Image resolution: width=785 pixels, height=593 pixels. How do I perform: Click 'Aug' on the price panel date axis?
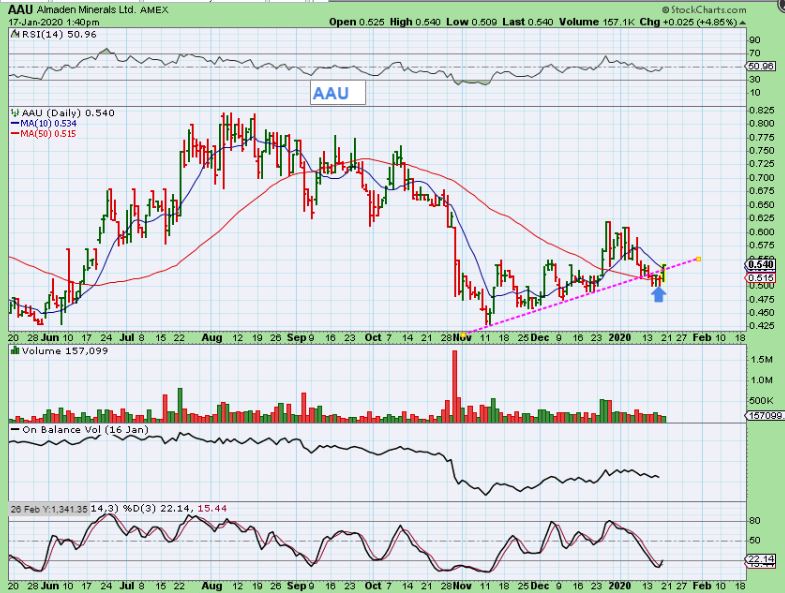click(x=212, y=338)
